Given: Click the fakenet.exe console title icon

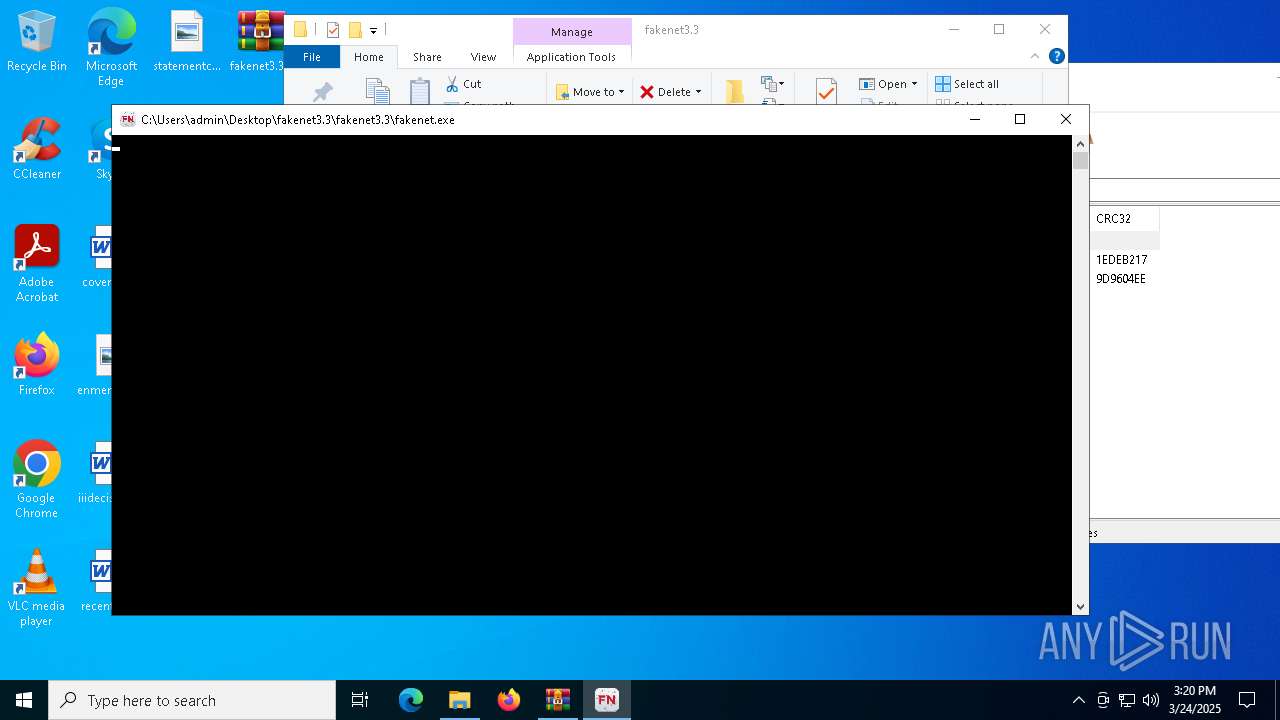Looking at the screenshot, I should tap(128, 120).
